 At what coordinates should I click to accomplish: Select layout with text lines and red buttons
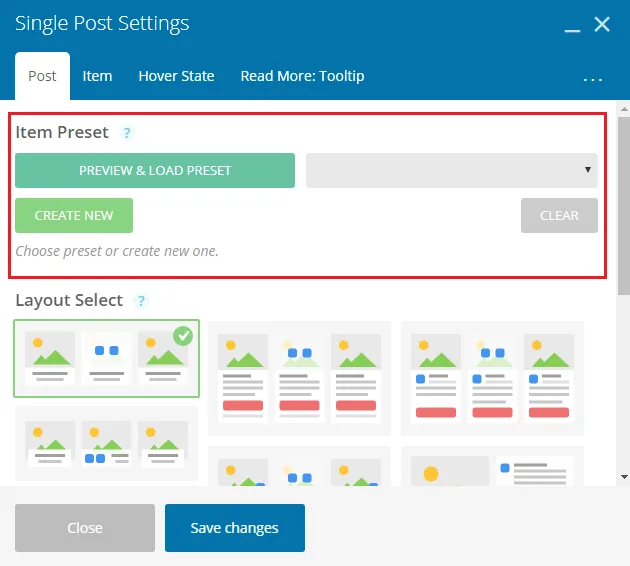point(299,378)
